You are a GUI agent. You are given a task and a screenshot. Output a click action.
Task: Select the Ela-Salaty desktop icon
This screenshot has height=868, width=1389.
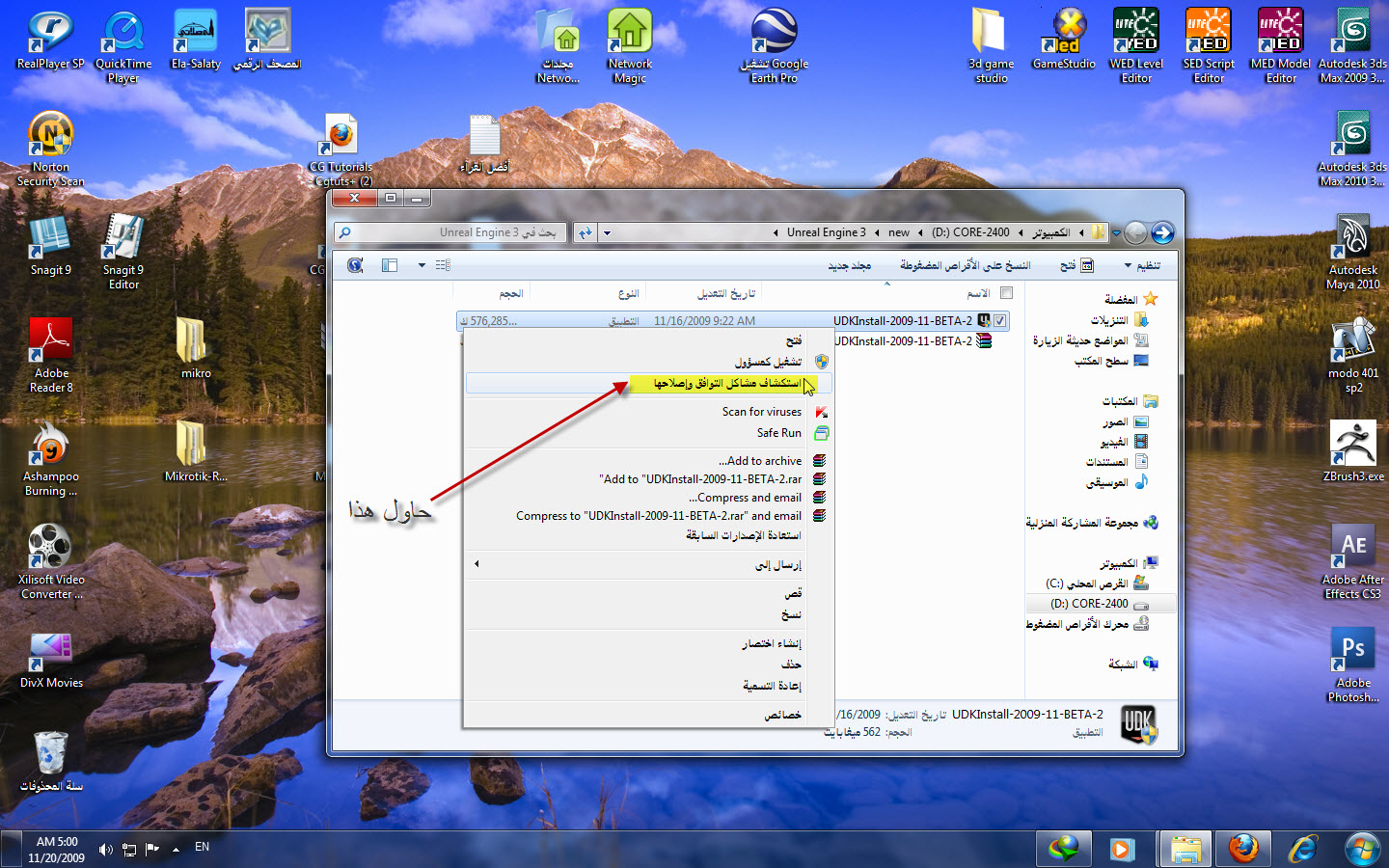coord(196,41)
